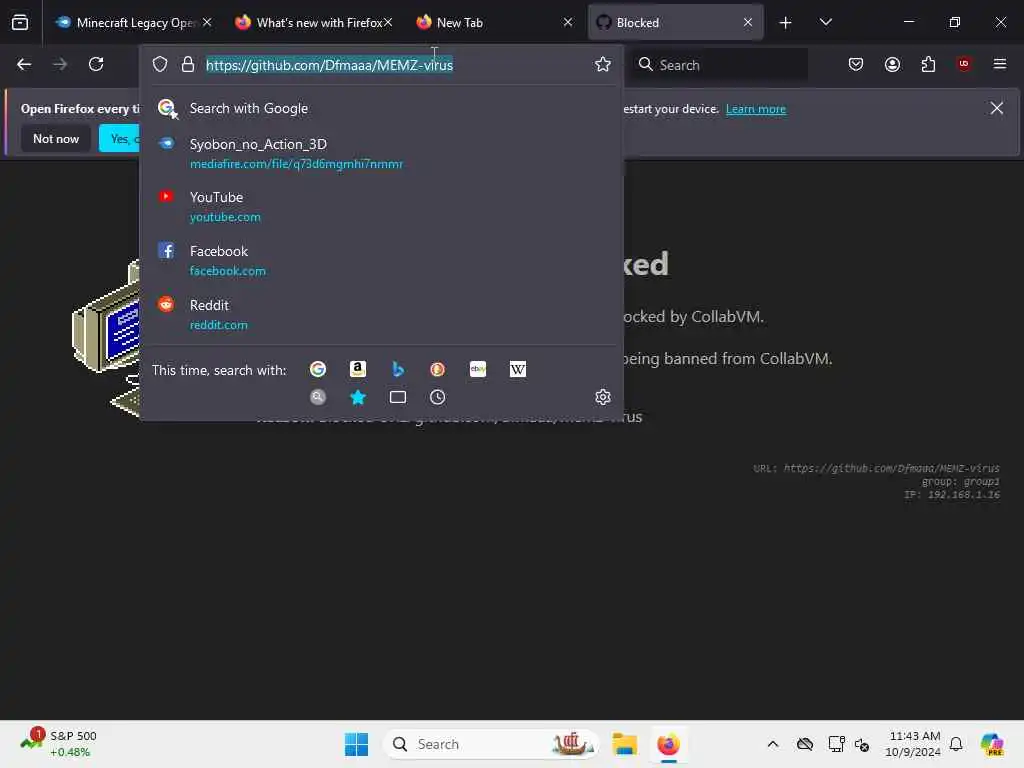The height and width of the screenshot is (768, 1024).
Task: Click Not now button in notification
Action: (56, 138)
